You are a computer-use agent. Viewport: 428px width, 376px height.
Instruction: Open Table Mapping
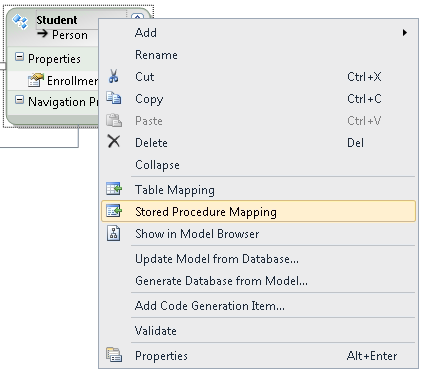tap(258, 189)
